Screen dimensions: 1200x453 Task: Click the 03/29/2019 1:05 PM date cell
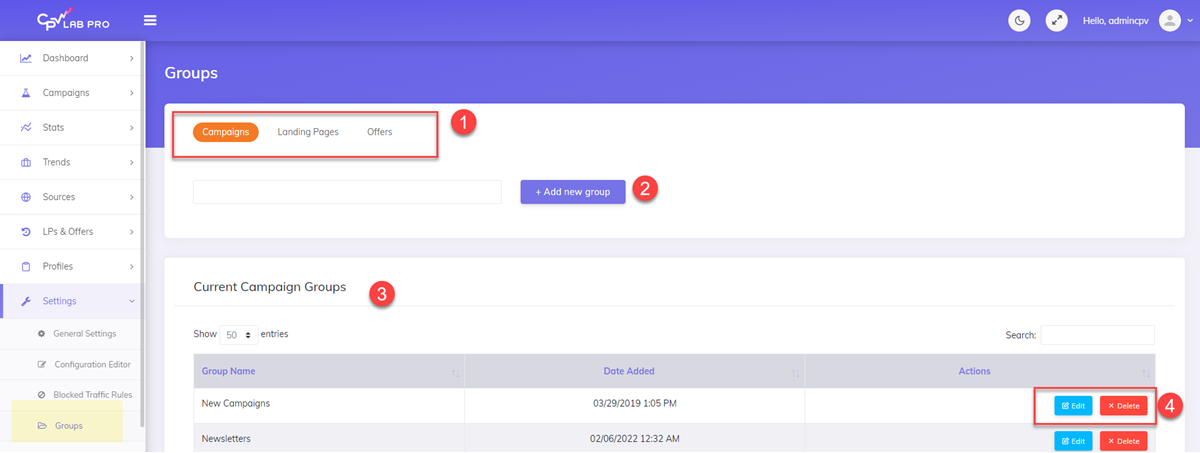635,403
